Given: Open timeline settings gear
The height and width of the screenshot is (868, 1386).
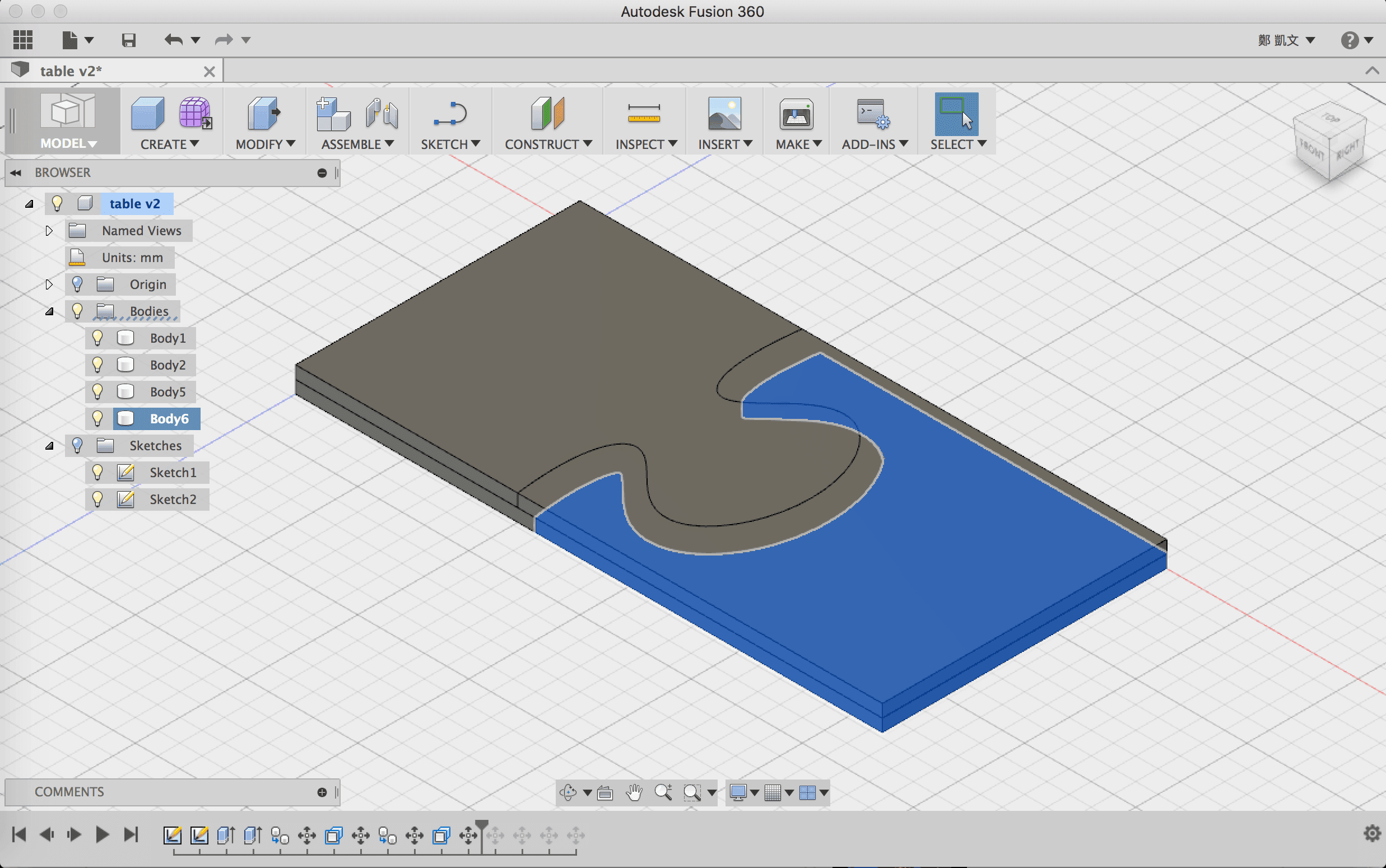Looking at the screenshot, I should [x=1371, y=833].
